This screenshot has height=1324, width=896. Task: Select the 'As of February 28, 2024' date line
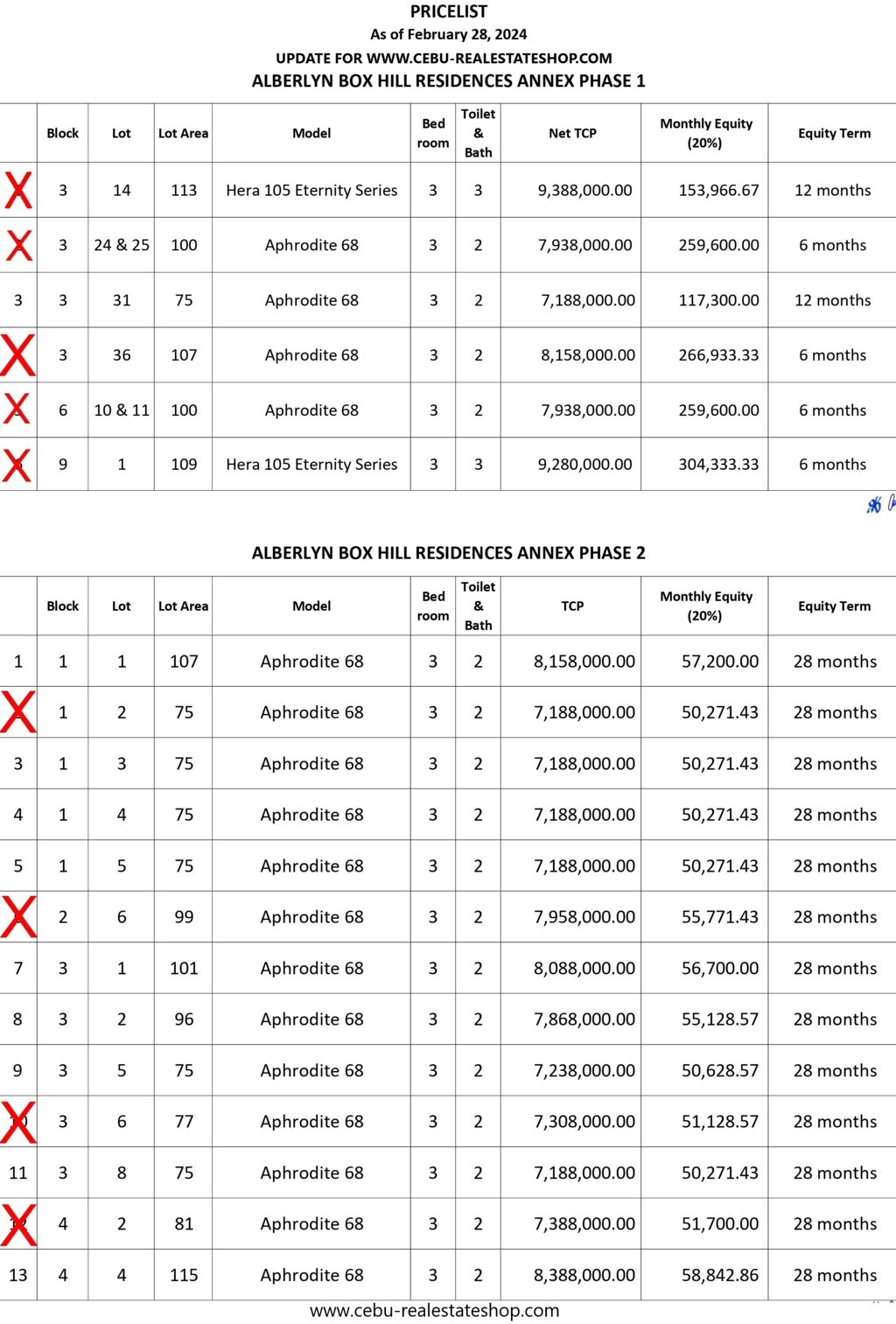[x=448, y=34]
